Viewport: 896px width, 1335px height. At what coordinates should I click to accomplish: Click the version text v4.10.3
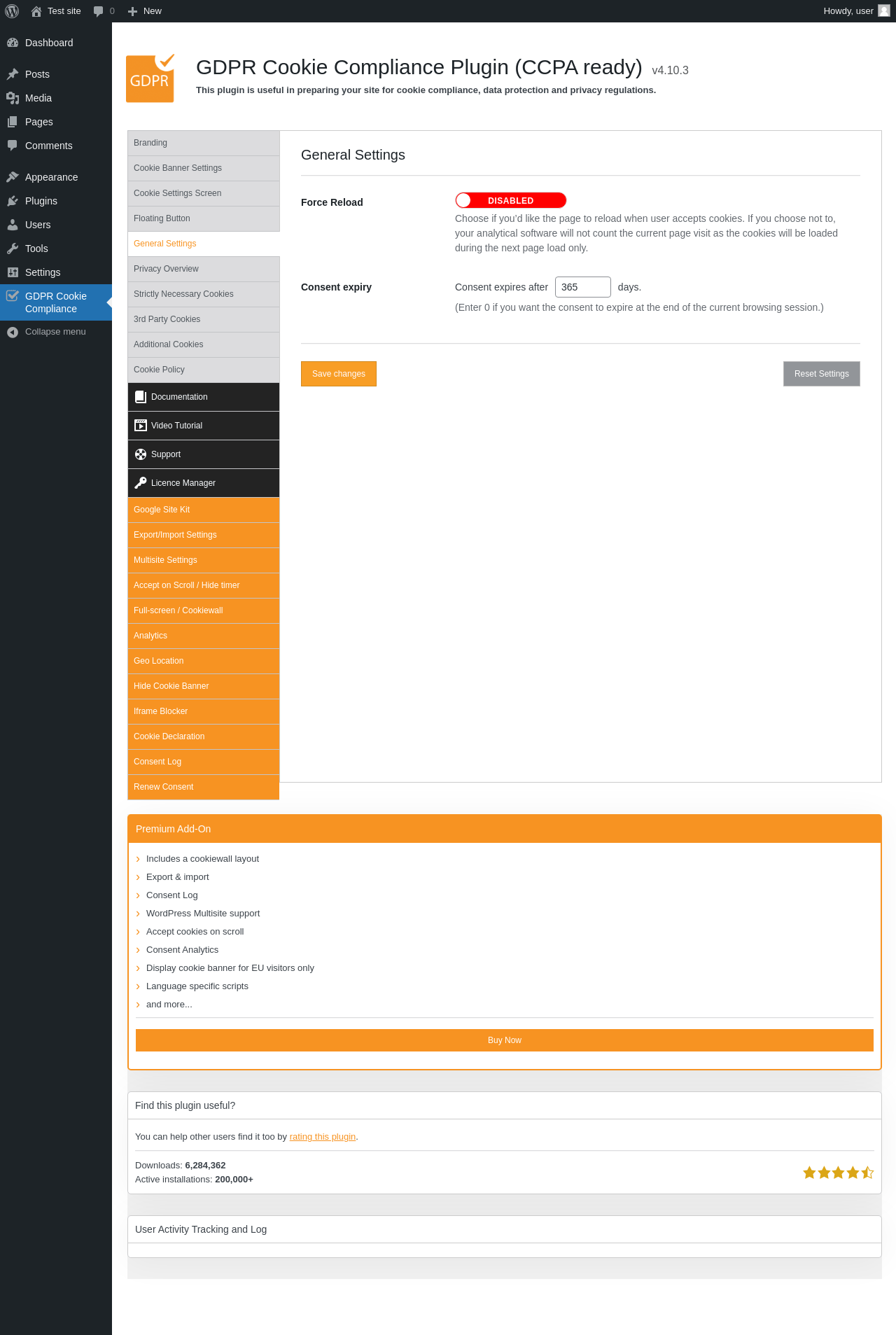pyautogui.click(x=670, y=70)
